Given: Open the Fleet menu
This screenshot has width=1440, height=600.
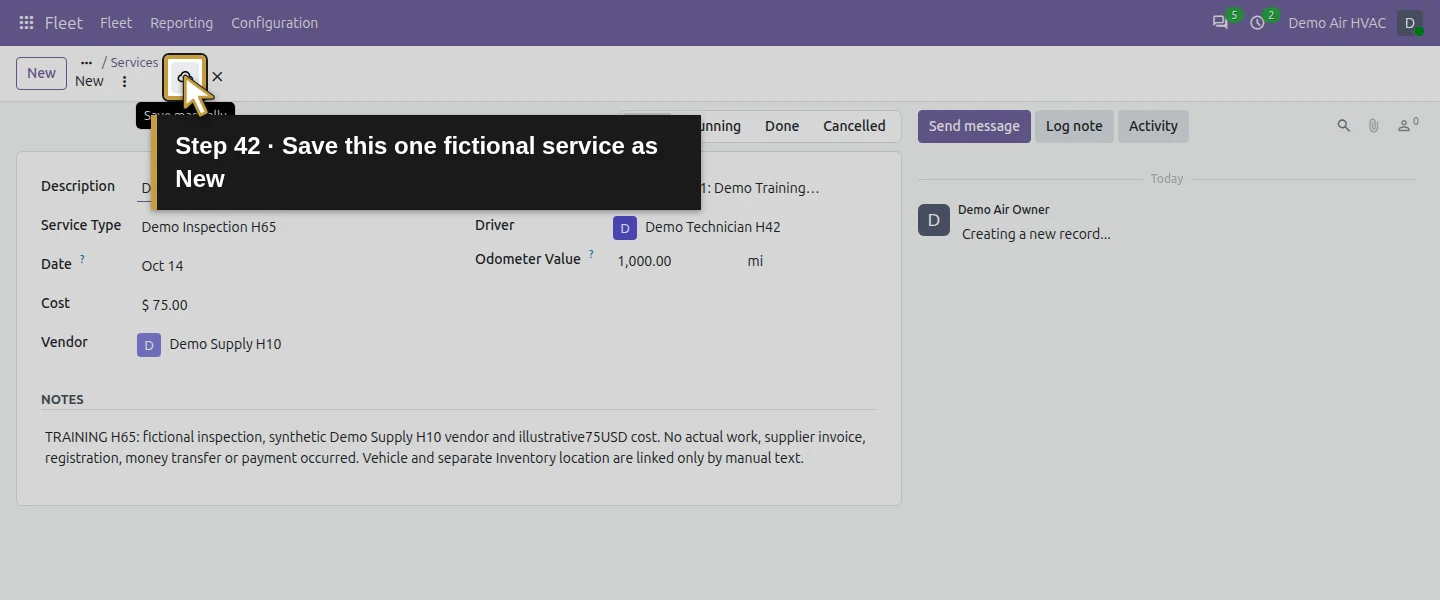Looking at the screenshot, I should [x=116, y=23].
